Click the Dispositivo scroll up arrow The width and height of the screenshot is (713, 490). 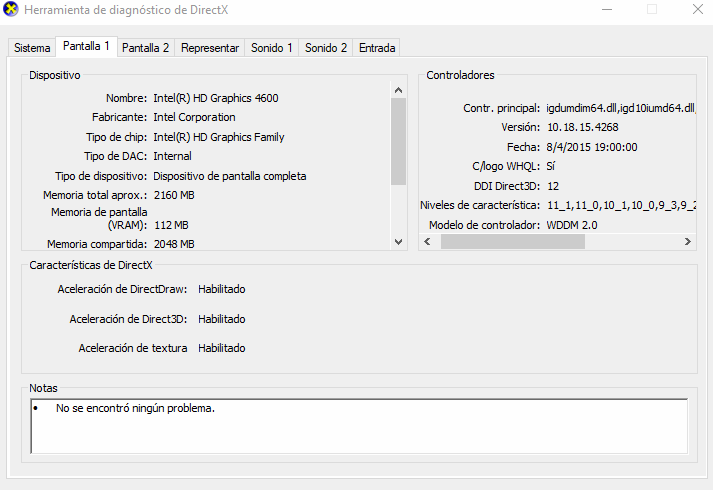pyautogui.click(x=398, y=90)
